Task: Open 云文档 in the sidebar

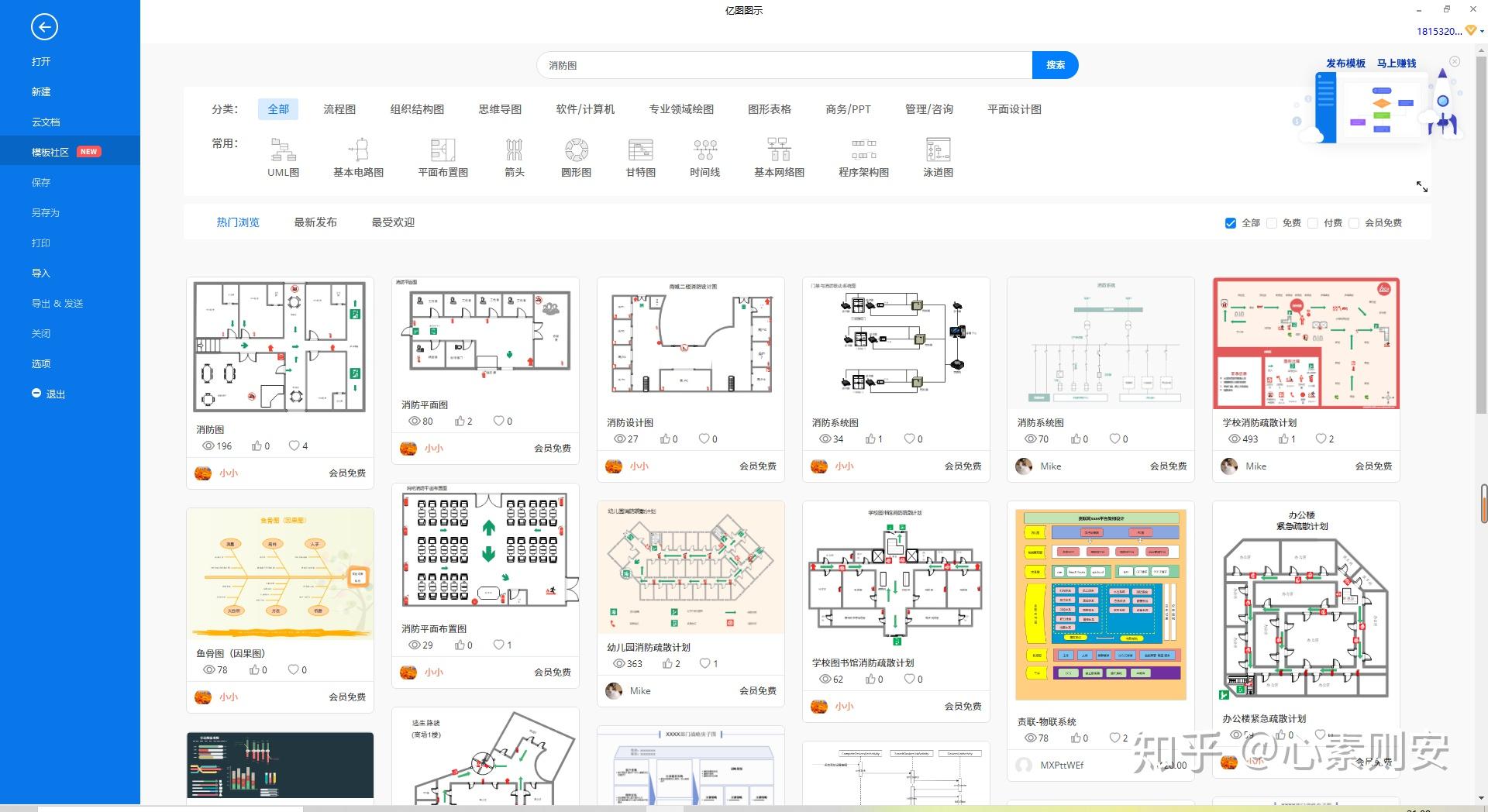Action: (46, 122)
